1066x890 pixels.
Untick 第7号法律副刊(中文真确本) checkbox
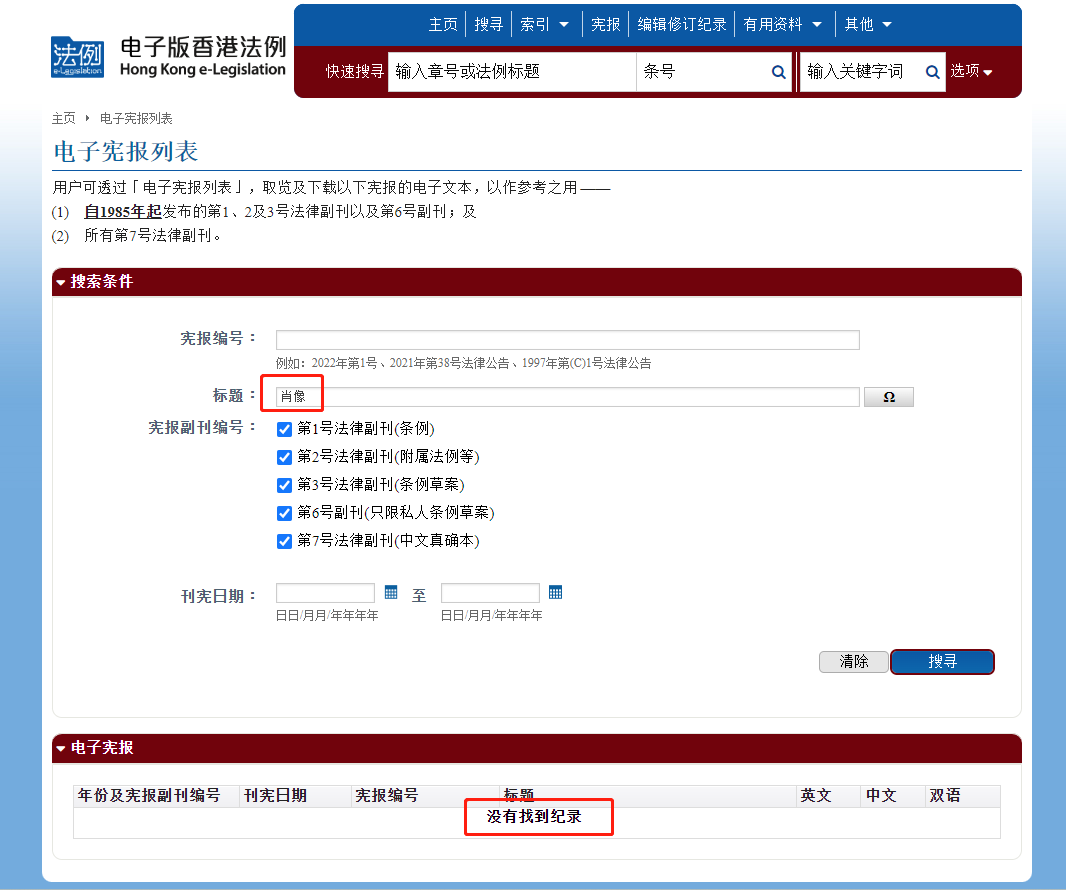284,541
